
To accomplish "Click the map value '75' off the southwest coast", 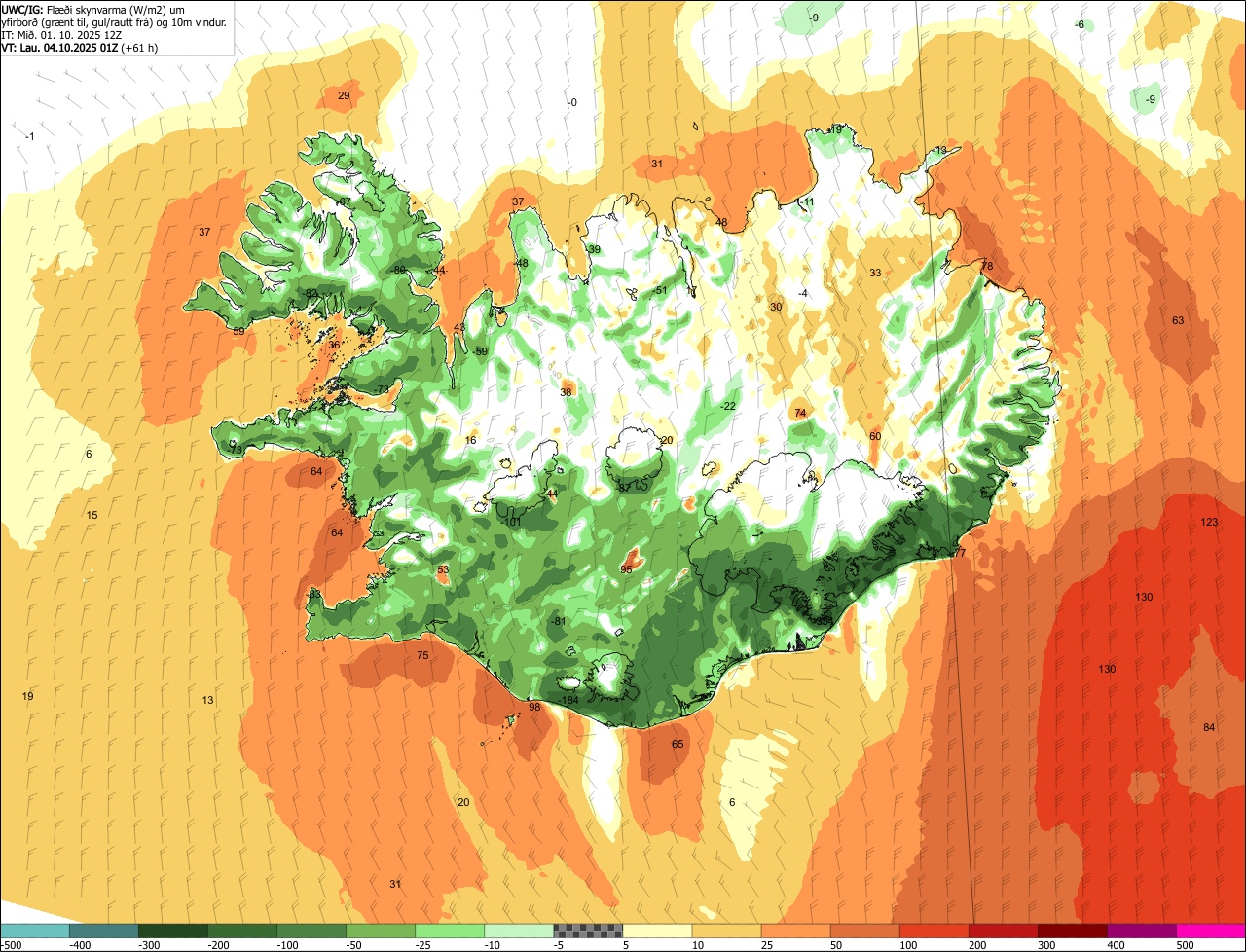I will click(422, 656).
